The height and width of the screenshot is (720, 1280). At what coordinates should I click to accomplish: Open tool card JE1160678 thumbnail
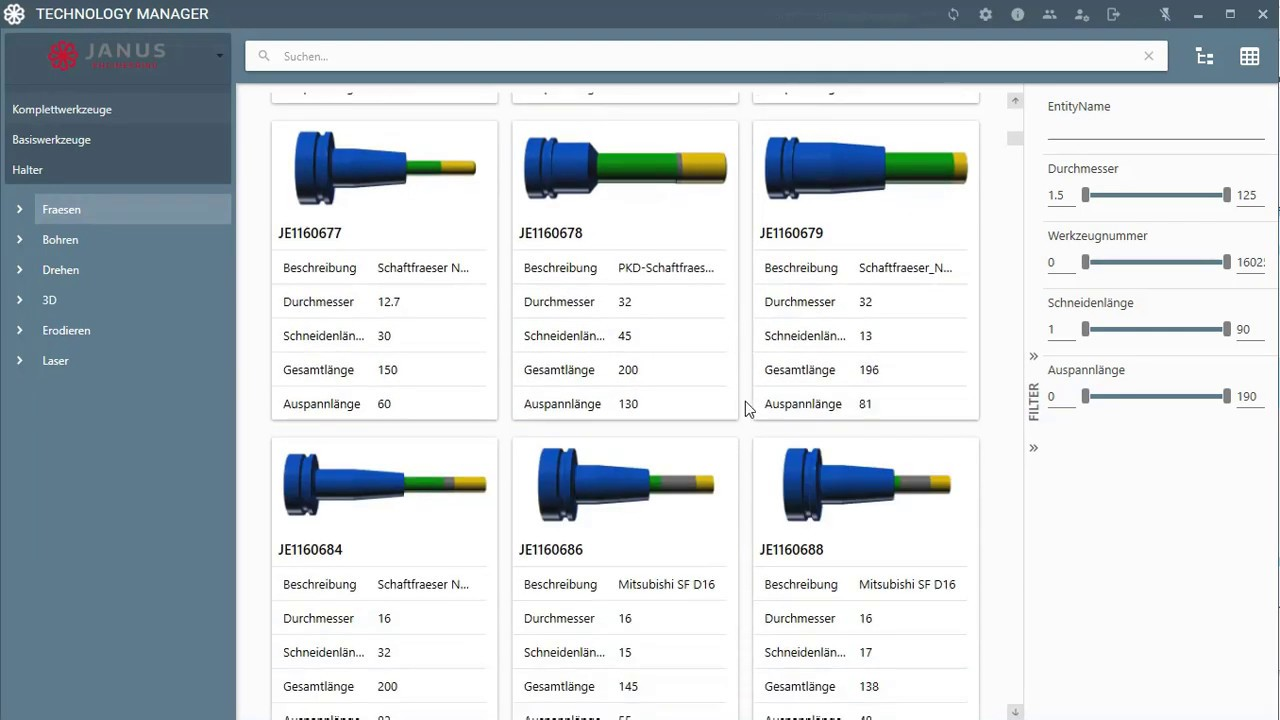pyautogui.click(x=625, y=167)
